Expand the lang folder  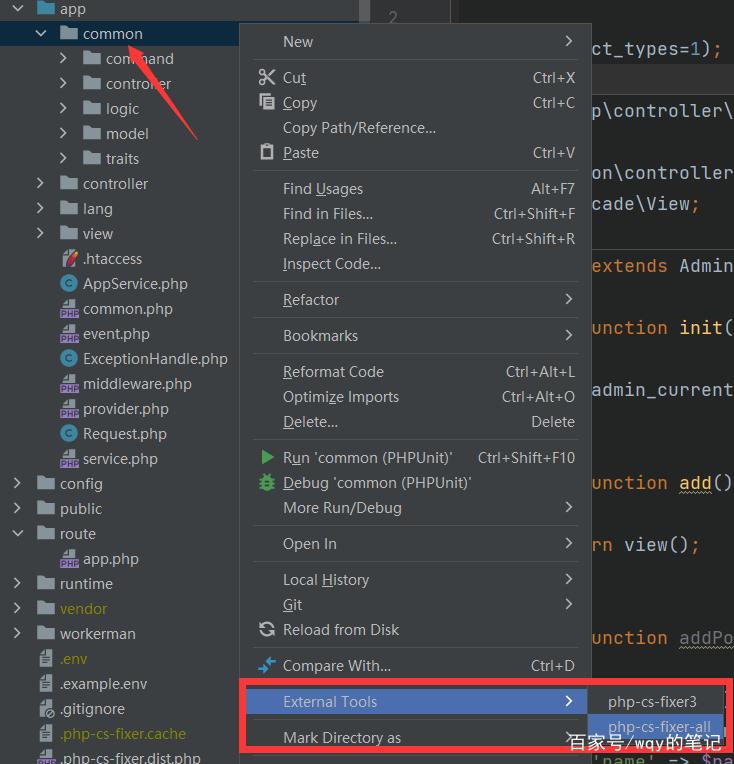point(40,208)
